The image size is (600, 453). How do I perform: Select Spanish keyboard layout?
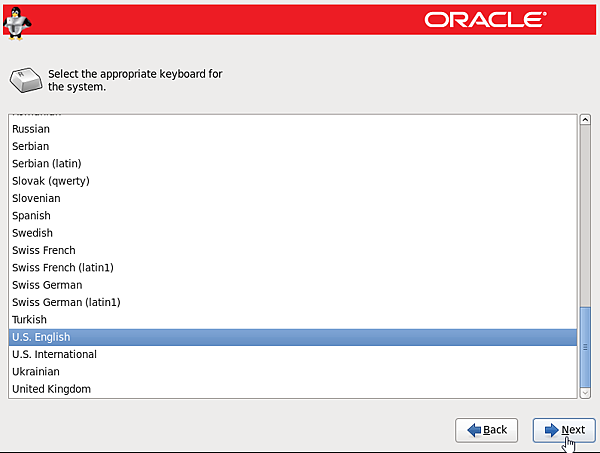[31, 216]
